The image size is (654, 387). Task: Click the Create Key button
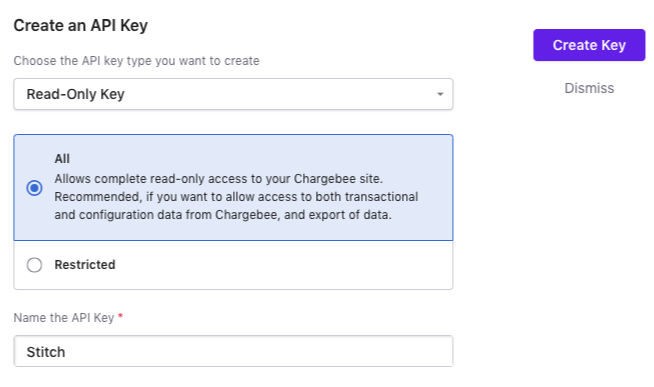point(589,45)
